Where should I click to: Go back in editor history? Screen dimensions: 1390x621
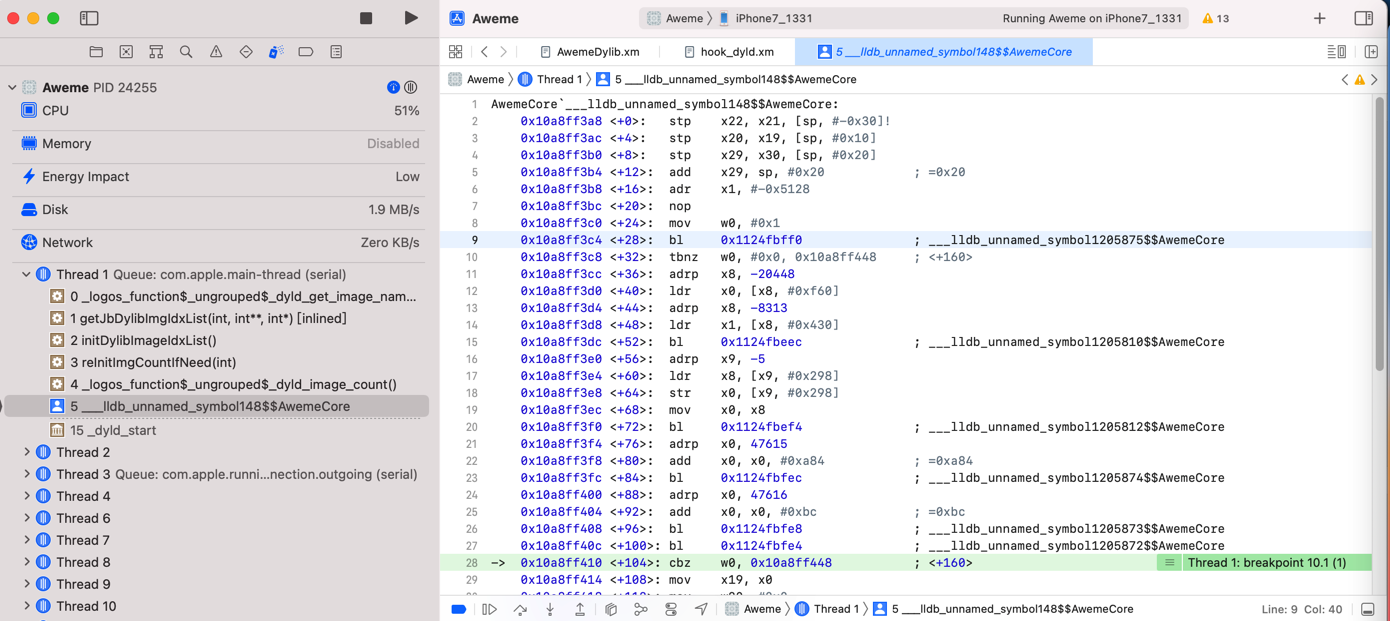pos(485,52)
